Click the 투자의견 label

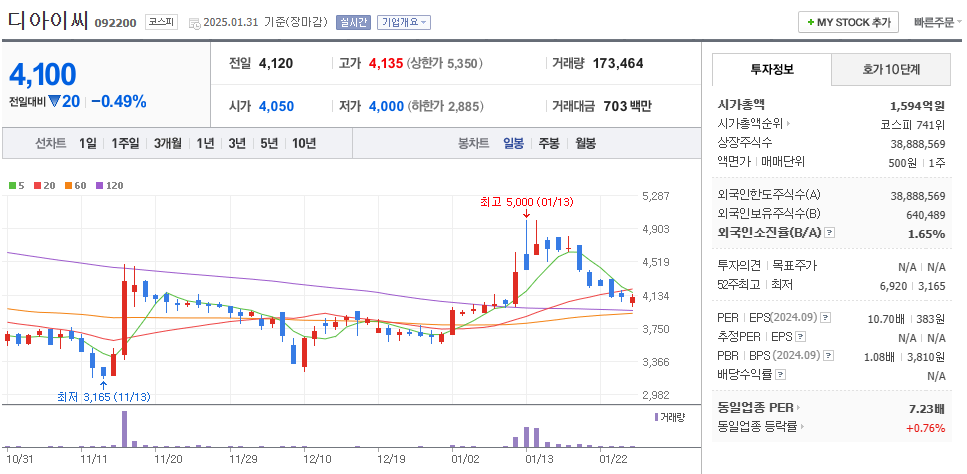point(739,266)
